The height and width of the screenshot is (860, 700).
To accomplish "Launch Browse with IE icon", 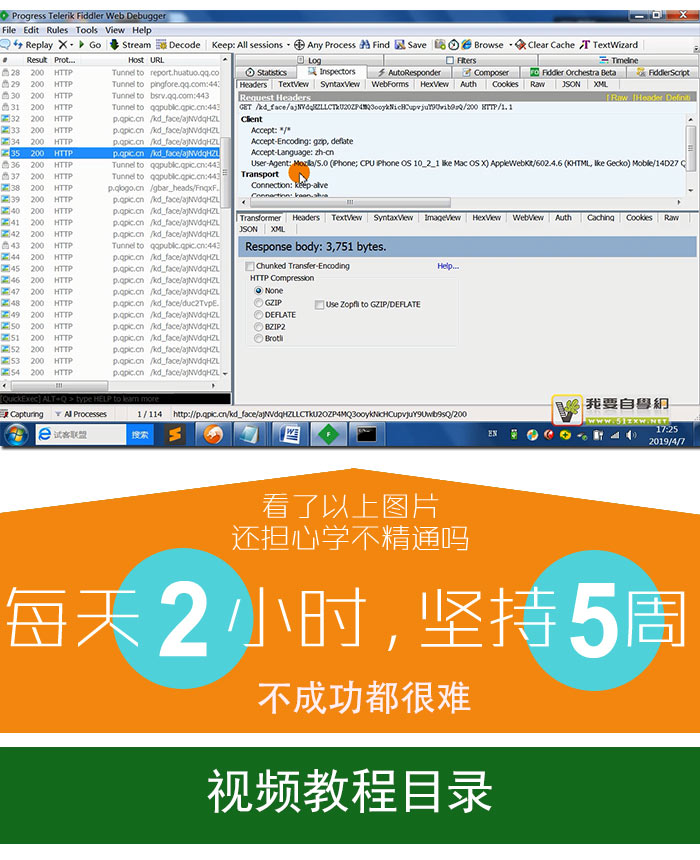I will click(x=467, y=45).
